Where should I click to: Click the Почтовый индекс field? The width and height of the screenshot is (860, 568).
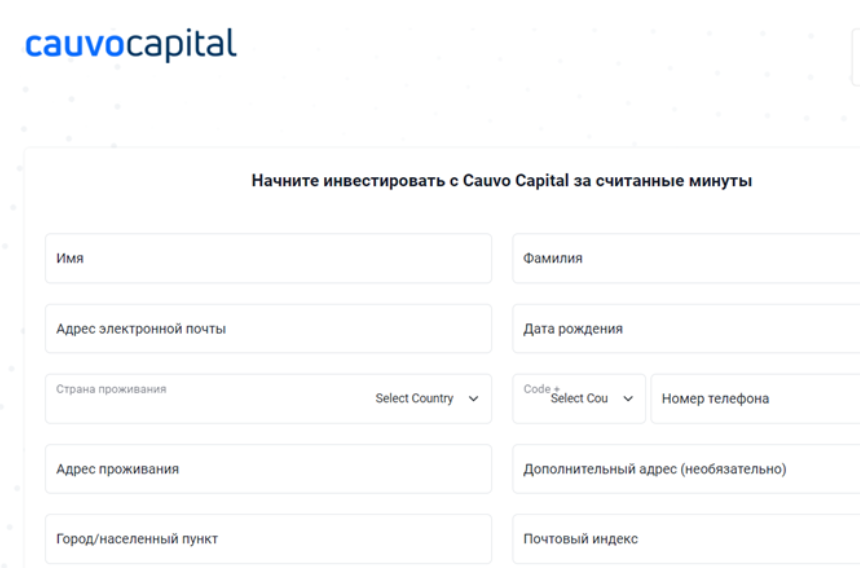coord(686,539)
